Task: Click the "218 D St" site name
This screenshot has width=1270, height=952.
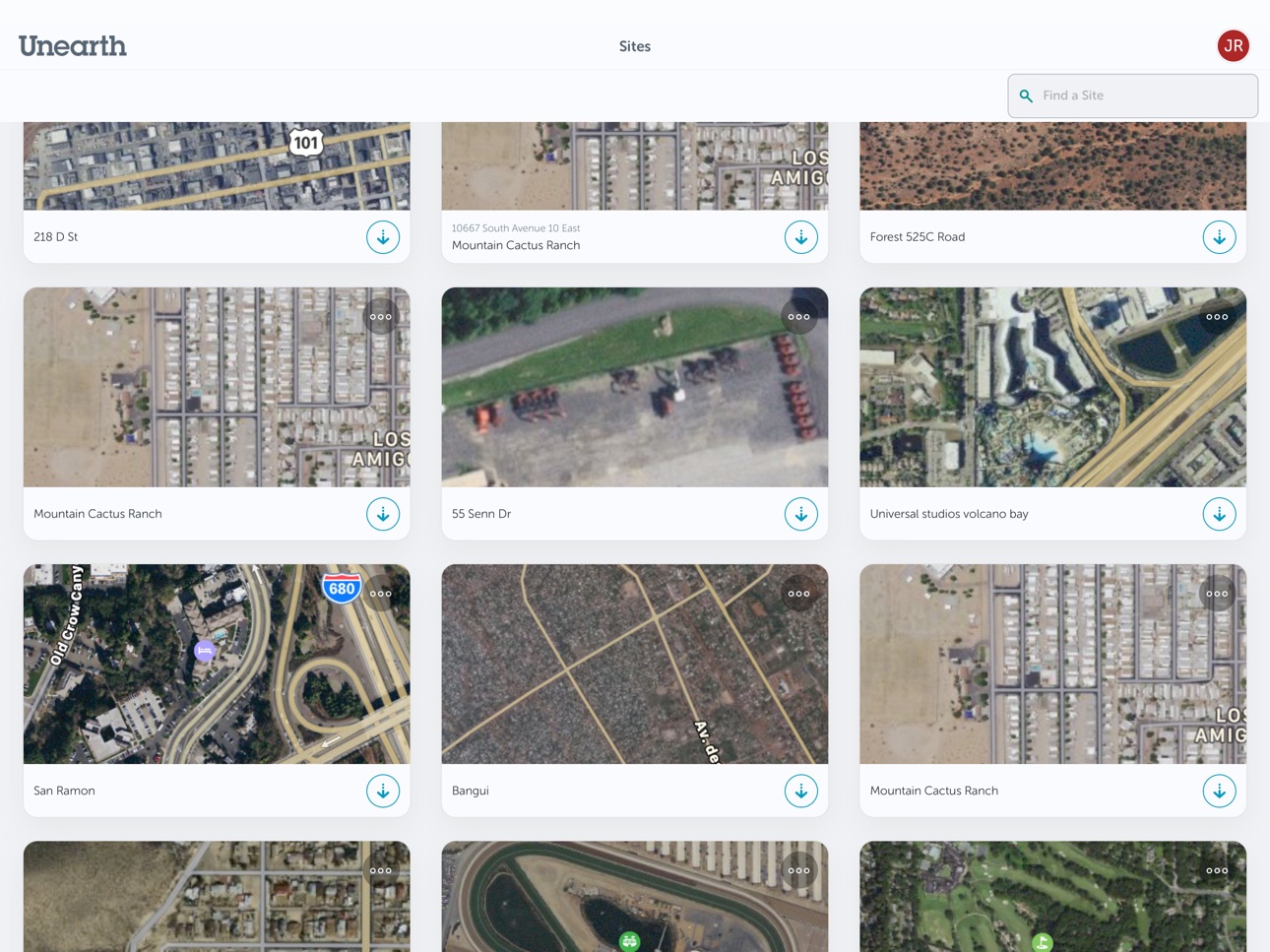Action: 56,237
